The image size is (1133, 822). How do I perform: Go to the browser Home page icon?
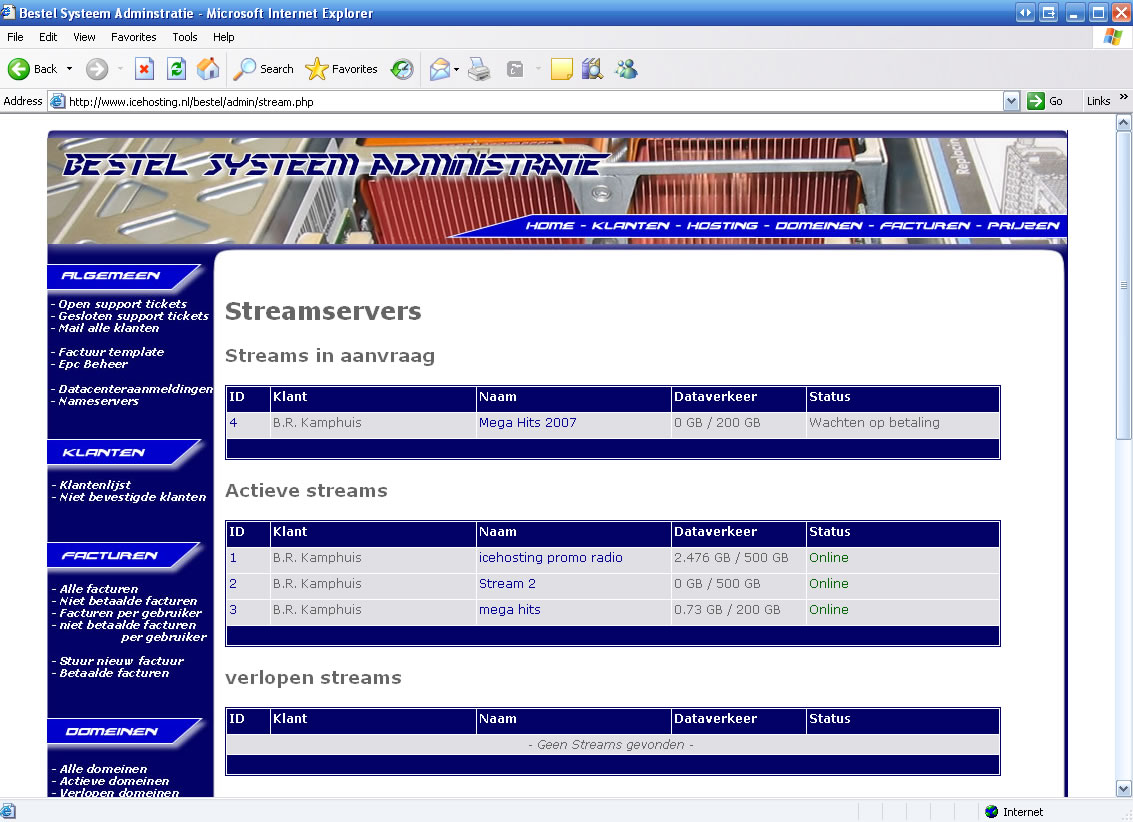pos(208,69)
